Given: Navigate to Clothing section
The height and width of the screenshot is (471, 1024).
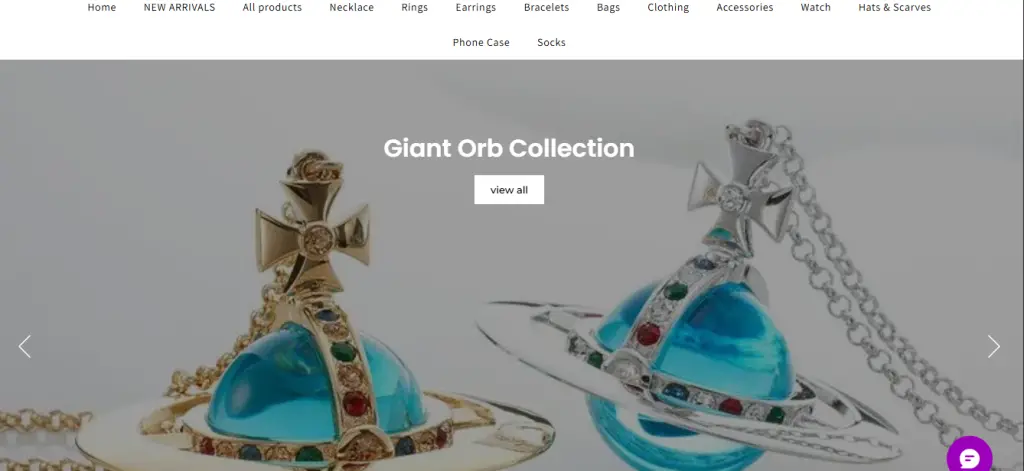Looking at the screenshot, I should (668, 7).
